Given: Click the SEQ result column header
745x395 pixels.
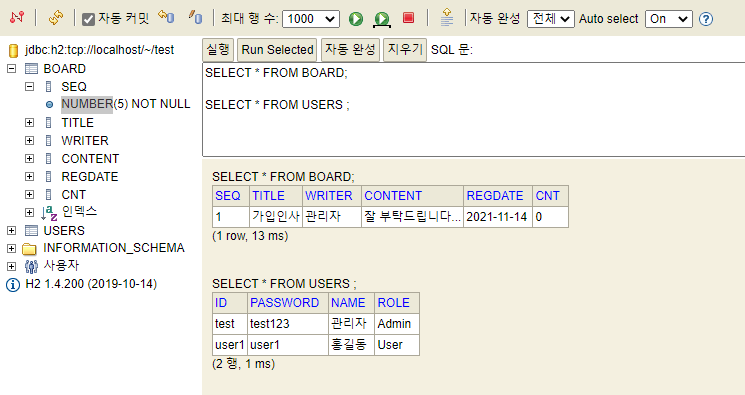Looking at the screenshot, I should click(231, 196).
